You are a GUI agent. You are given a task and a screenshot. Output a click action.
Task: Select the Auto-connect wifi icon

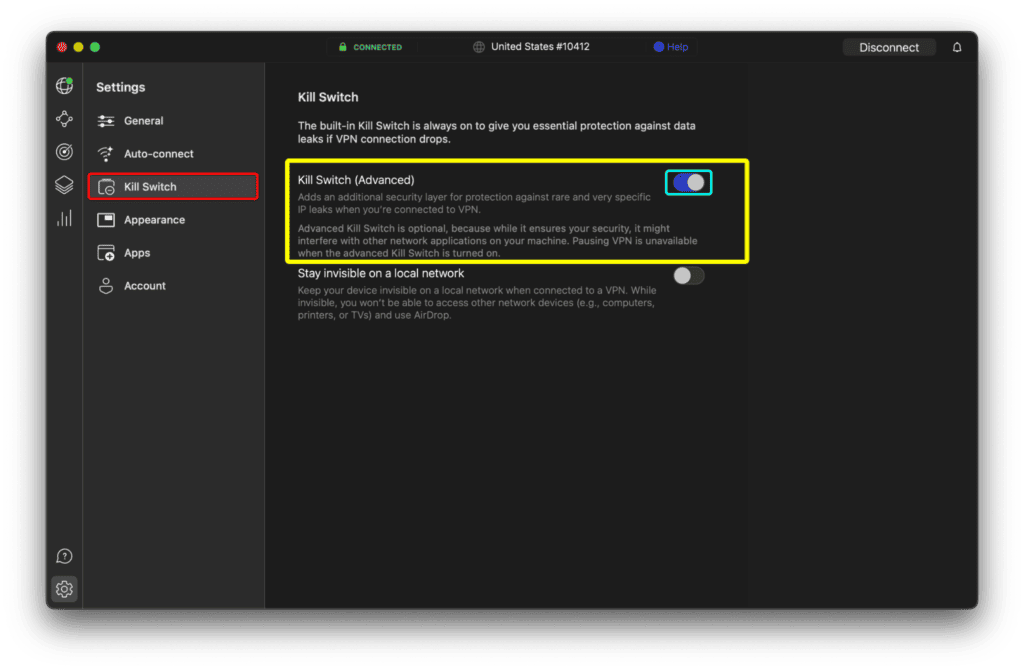pos(107,153)
